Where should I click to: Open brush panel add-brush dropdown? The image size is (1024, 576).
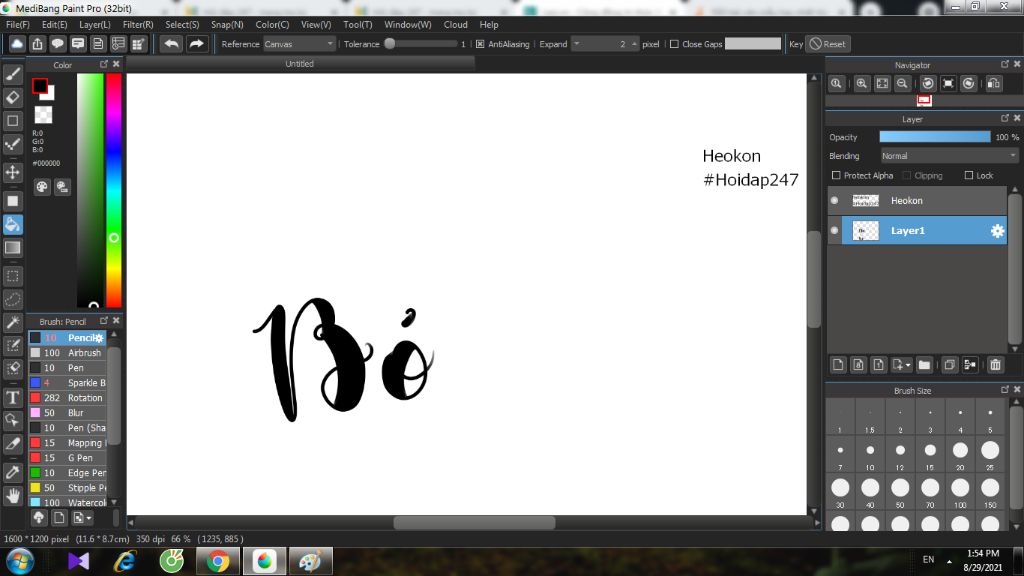coord(89,518)
